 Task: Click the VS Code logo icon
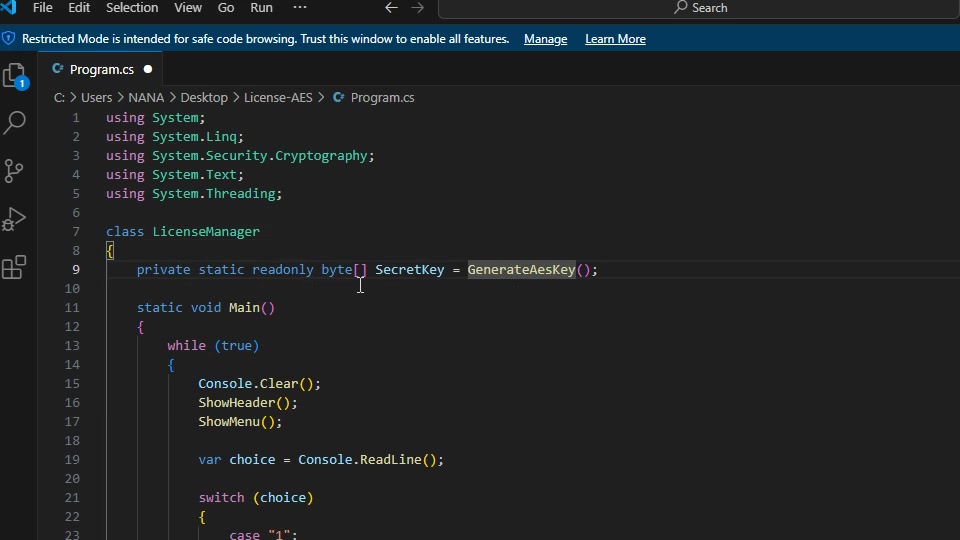coord(9,8)
